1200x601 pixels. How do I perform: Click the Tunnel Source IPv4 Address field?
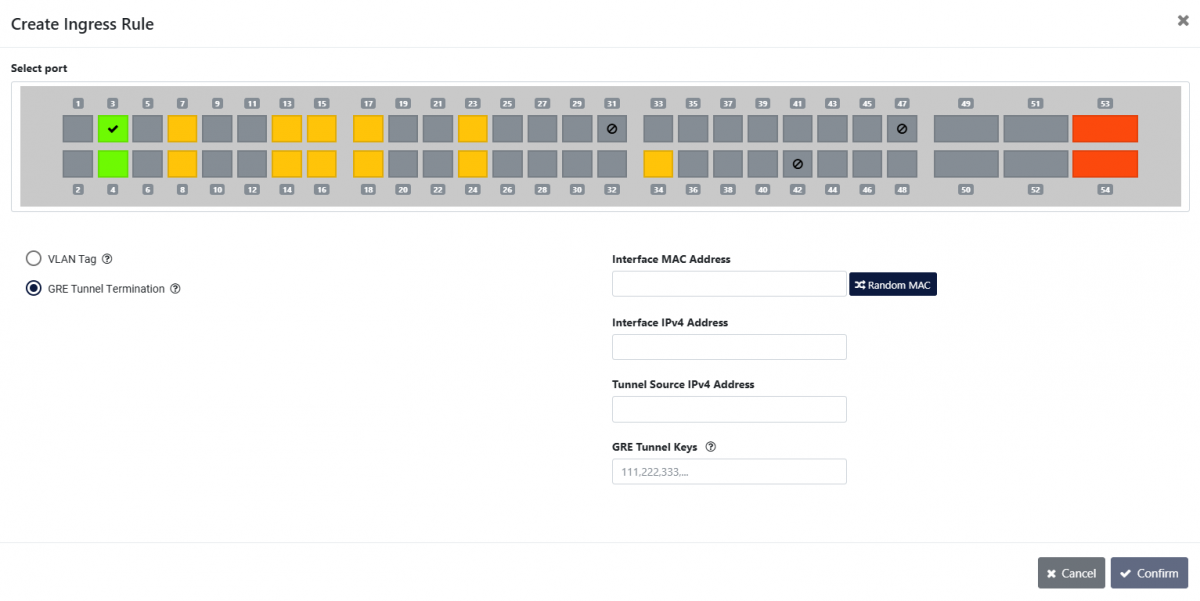(729, 409)
